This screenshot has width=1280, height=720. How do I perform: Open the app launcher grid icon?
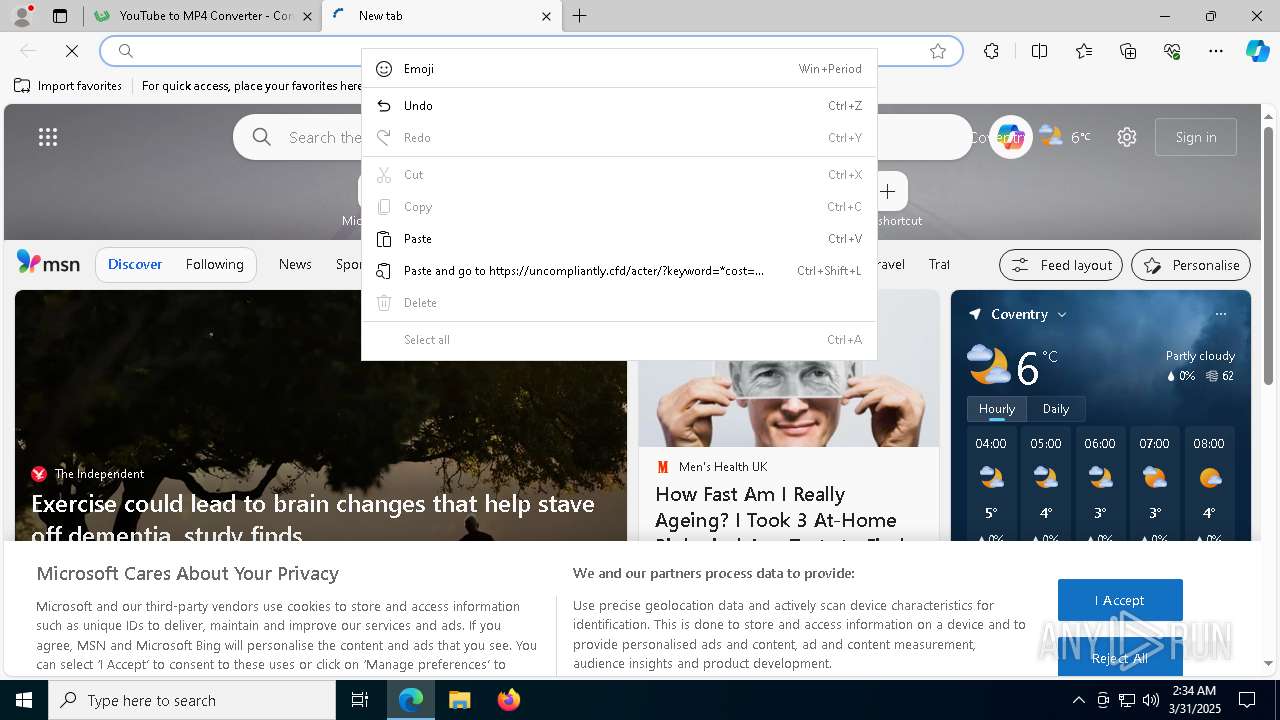click(x=48, y=137)
